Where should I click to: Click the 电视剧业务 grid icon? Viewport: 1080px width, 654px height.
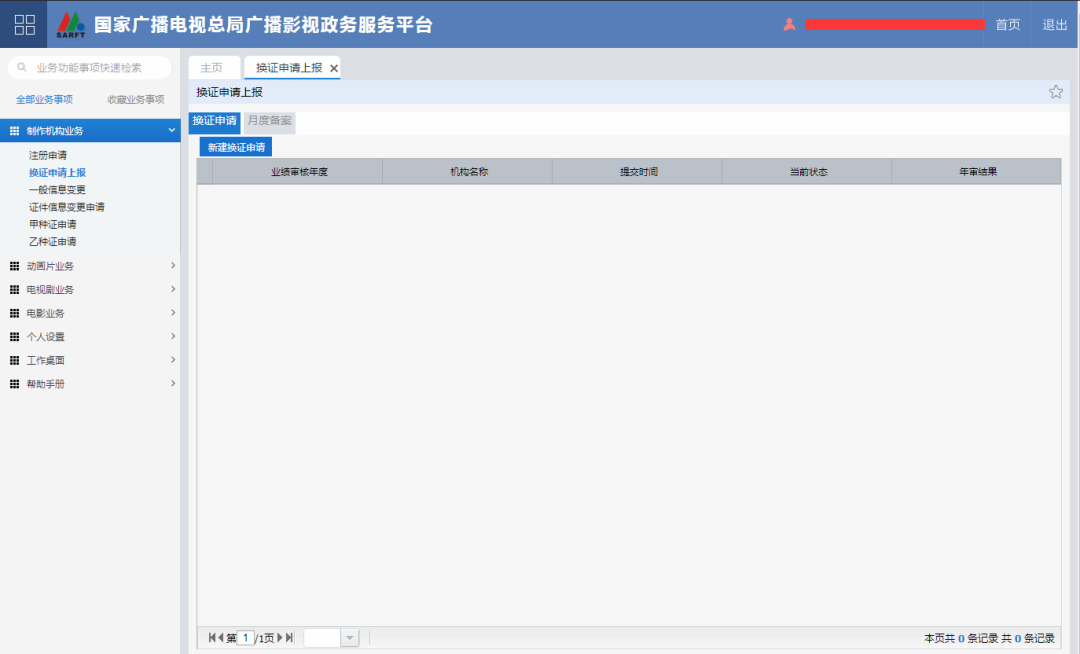[14, 290]
